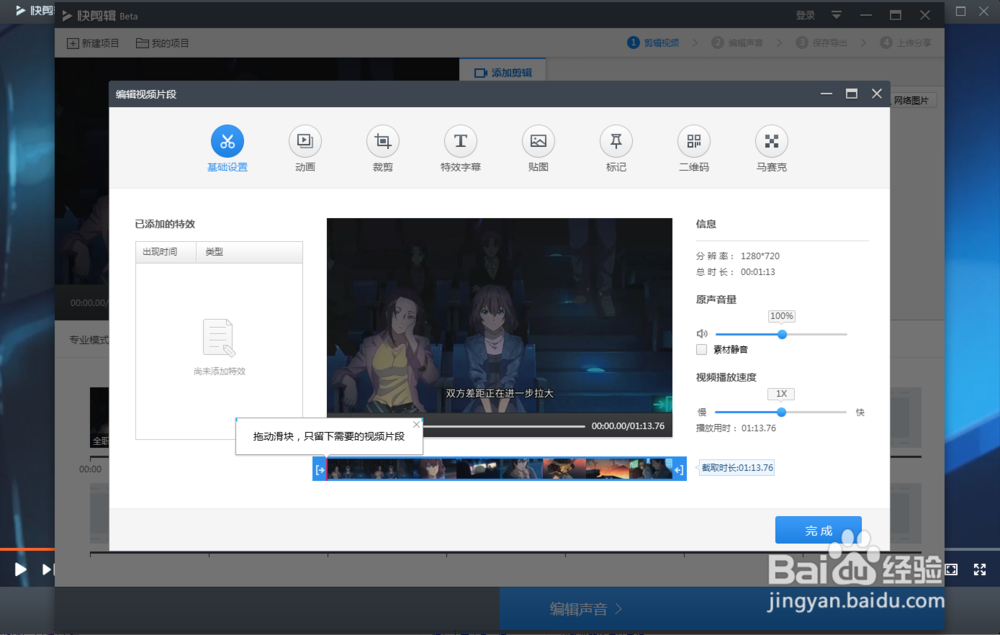Click the right trim handle on filmstrip
This screenshot has width=1000, height=635.
[679, 469]
